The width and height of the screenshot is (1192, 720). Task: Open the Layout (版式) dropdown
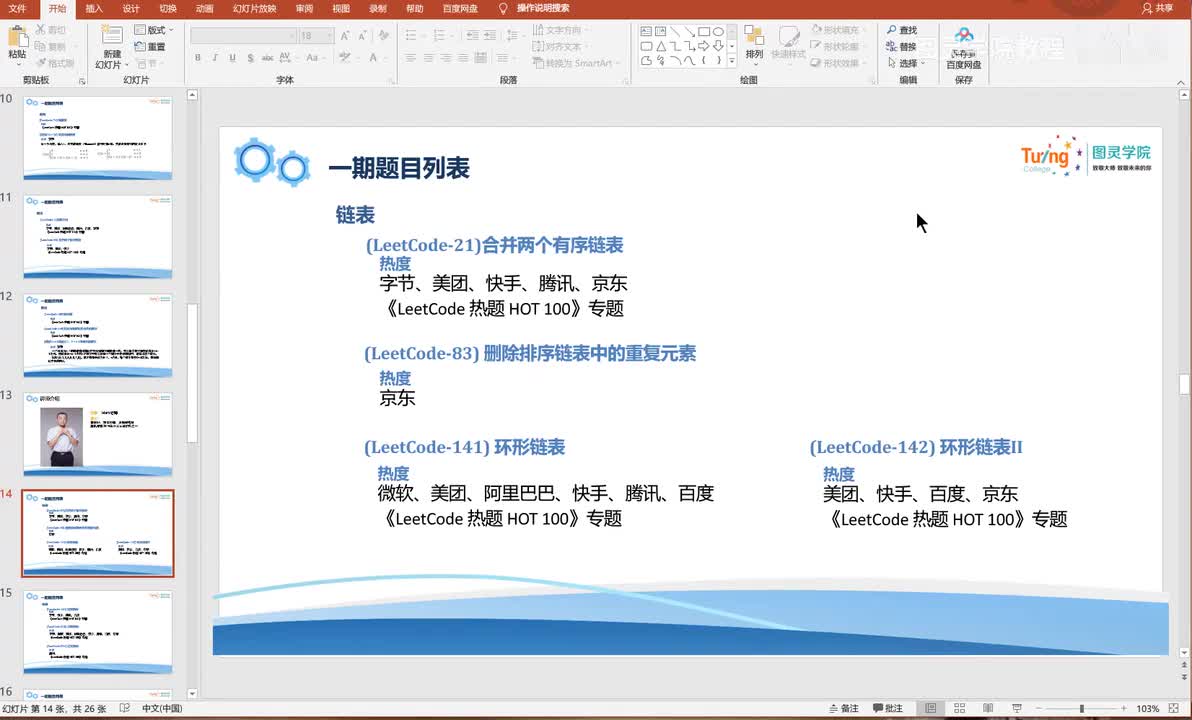(155, 30)
